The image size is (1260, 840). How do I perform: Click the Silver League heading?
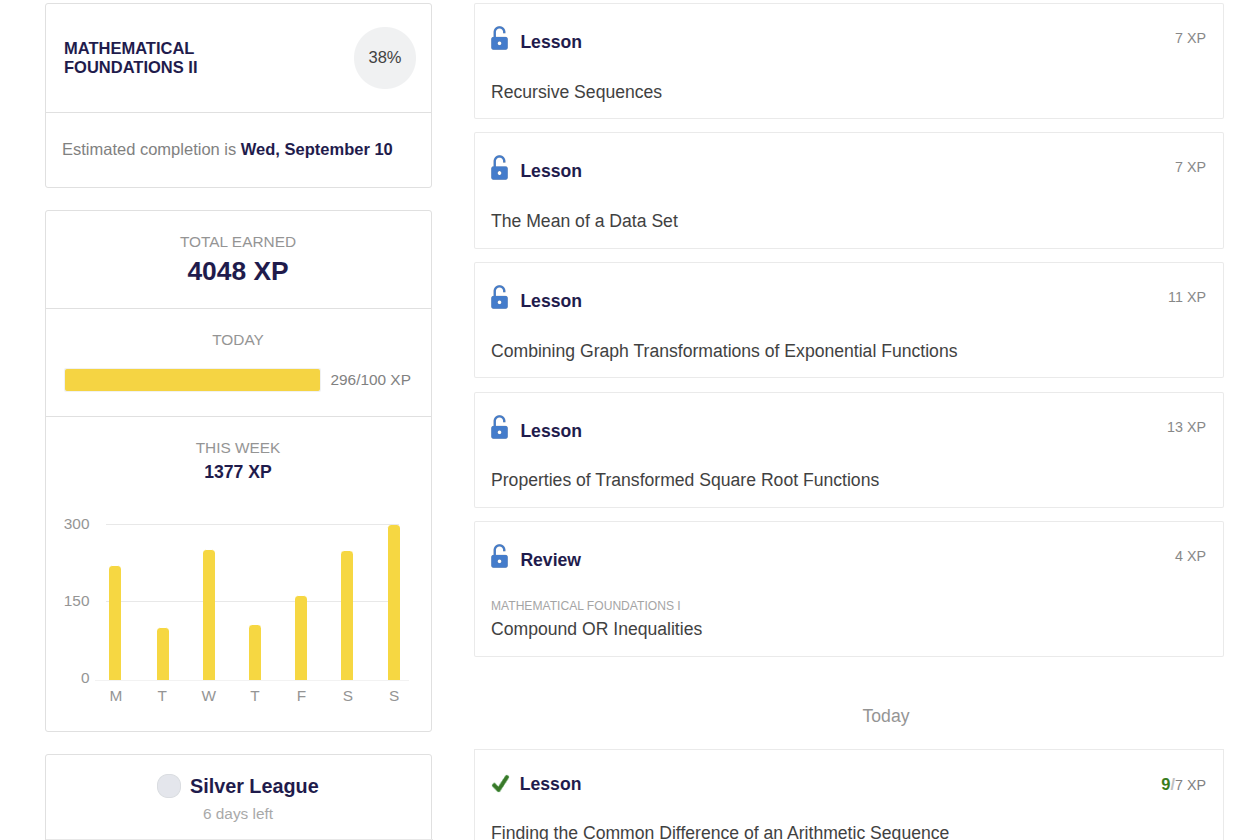[254, 786]
